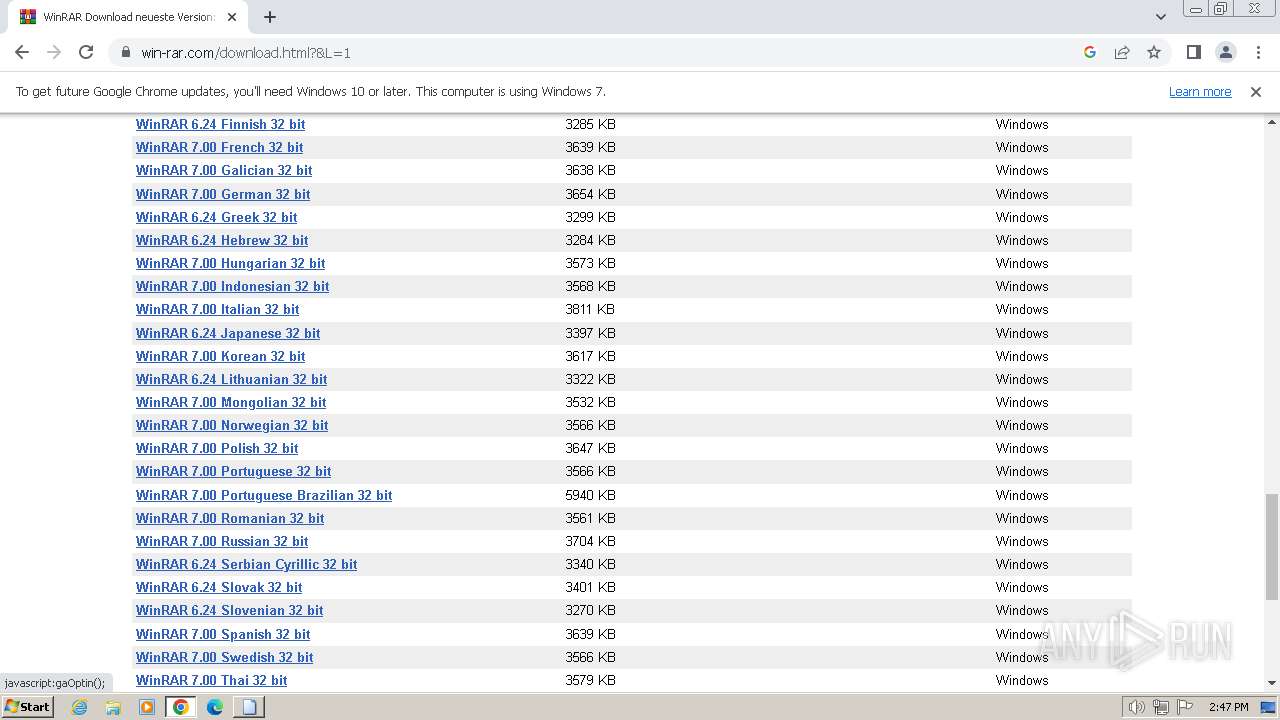Download WinRAR 7.00 French 32 bit
This screenshot has height=720, width=1280.
tap(219, 147)
